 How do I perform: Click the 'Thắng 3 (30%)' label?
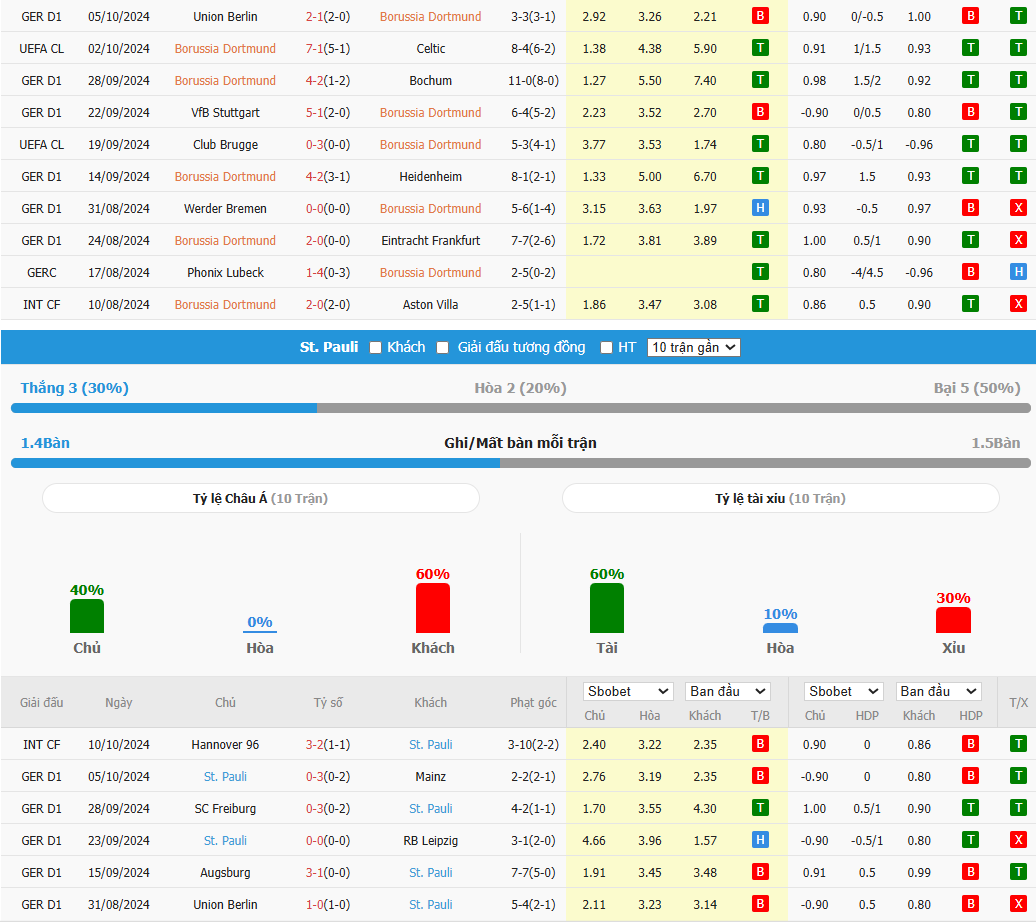point(75,388)
